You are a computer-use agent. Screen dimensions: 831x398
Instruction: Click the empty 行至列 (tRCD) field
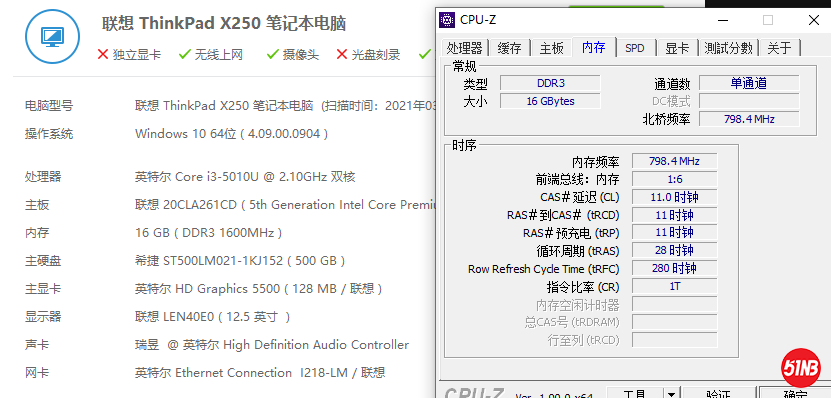point(674,340)
